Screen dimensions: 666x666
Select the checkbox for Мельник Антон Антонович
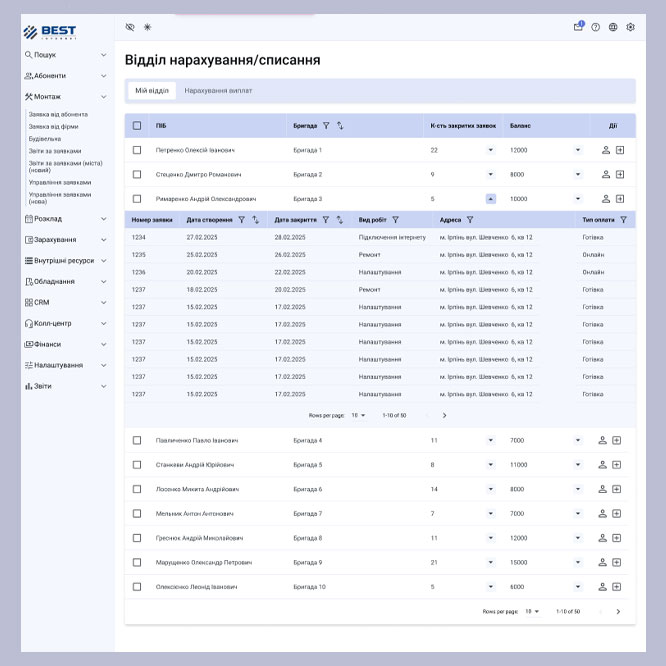137,514
